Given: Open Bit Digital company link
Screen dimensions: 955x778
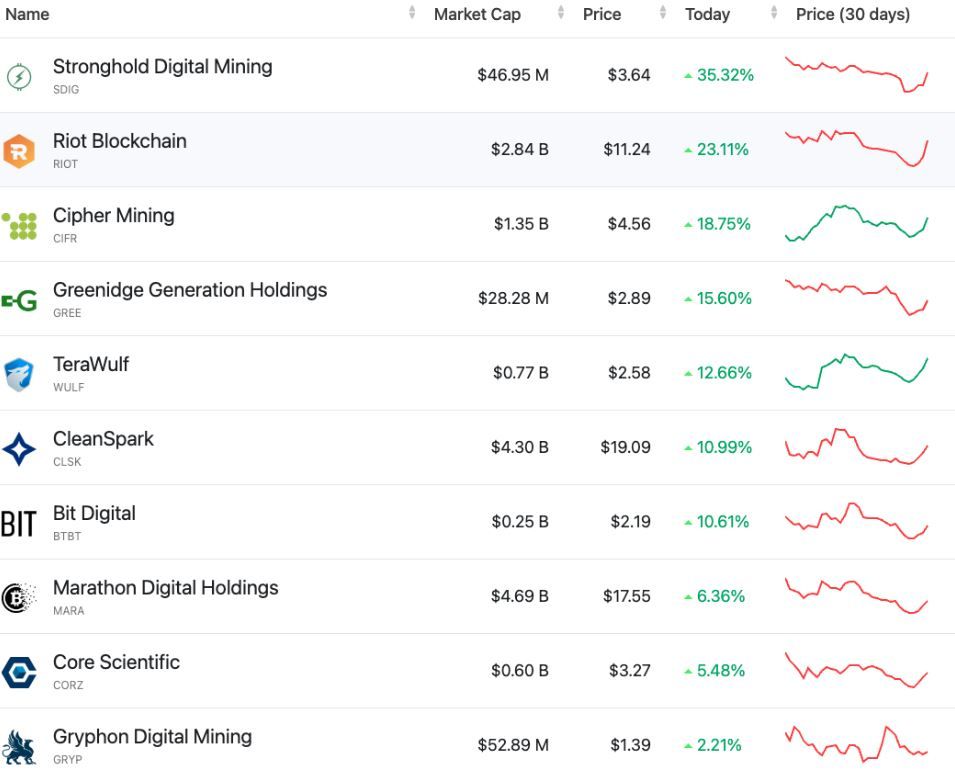Looking at the screenshot, I should (94, 513).
